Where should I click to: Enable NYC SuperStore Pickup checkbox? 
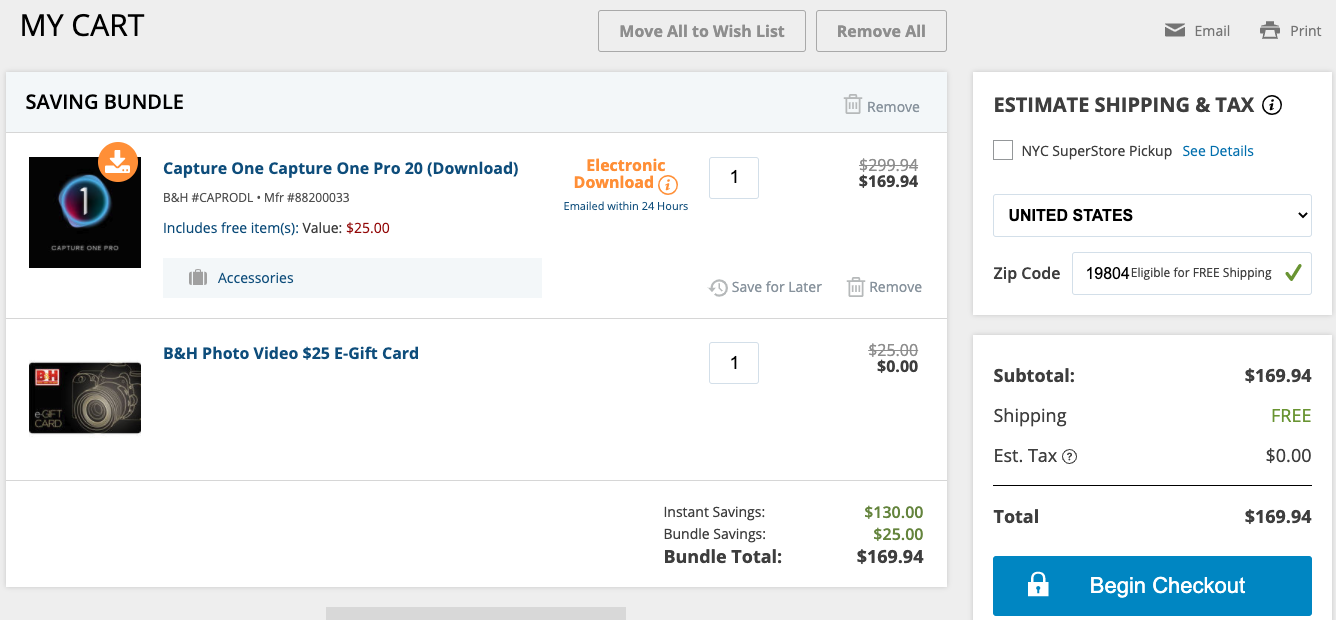click(x=1003, y=151)
